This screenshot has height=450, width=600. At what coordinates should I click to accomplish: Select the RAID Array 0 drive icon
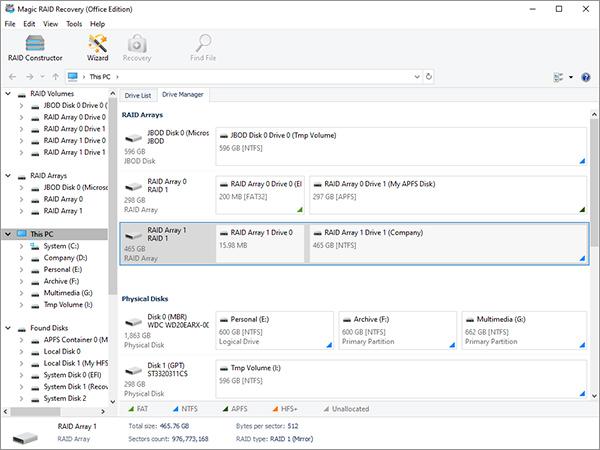pyautogui.click(x=134, y=186)
